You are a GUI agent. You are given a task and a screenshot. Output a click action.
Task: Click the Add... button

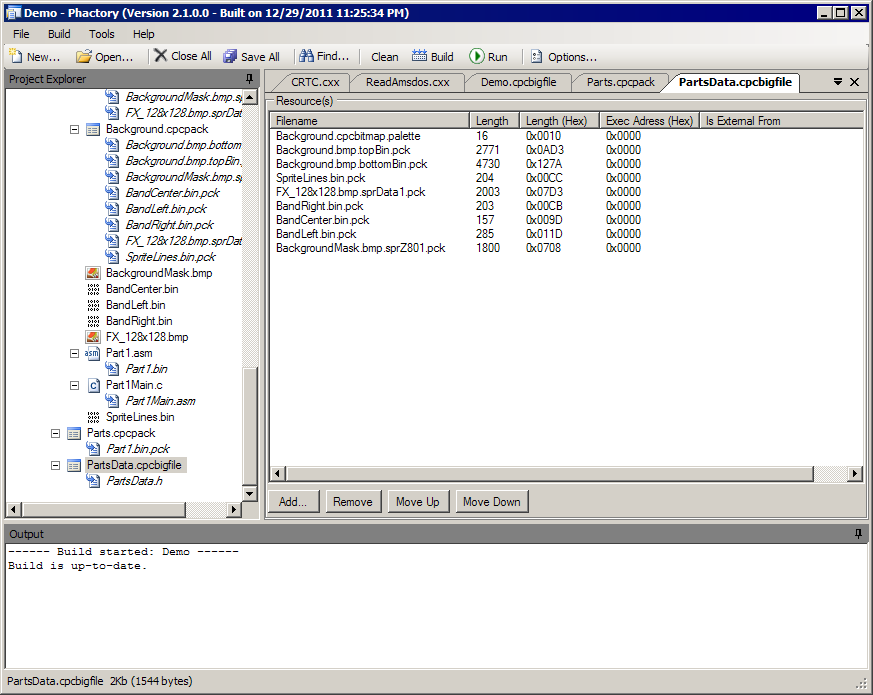click(x=293, y=502)
